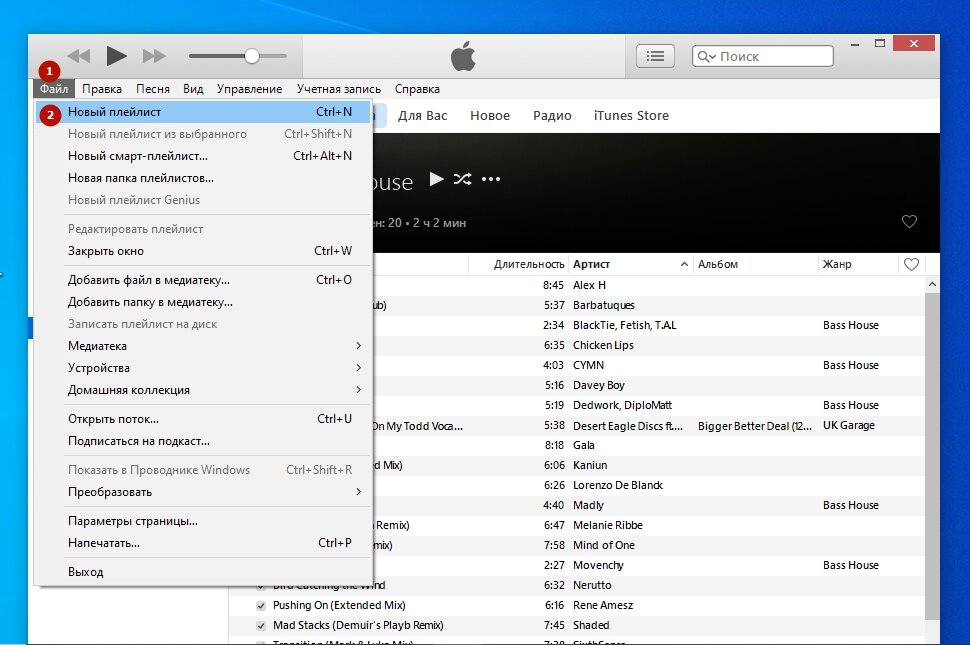970x645 pixels.
Task: Open the Вид menu
Action: click(x=193, y=88)
